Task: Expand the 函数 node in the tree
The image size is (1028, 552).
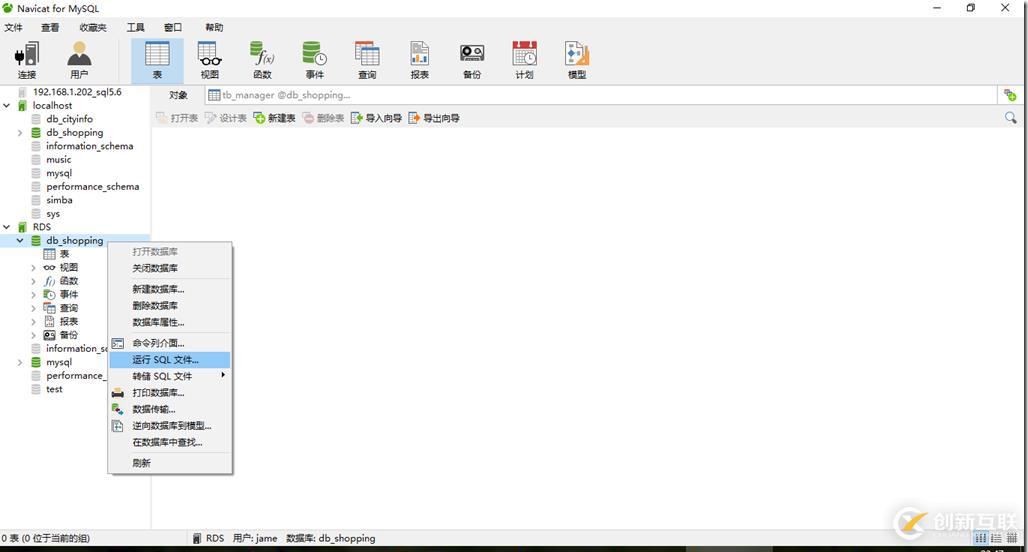Action: click(33, 281)
